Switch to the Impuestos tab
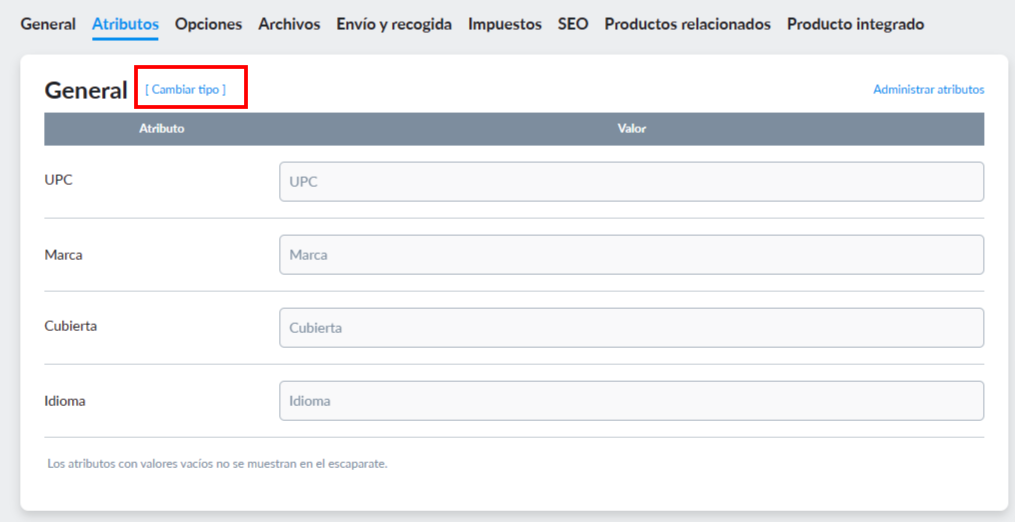1015x522 pixels. 505,25
